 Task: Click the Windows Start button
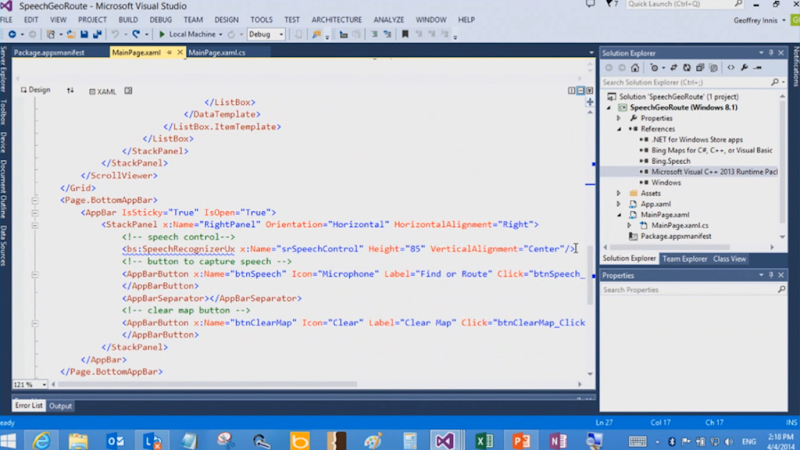[x=8, y=440]
